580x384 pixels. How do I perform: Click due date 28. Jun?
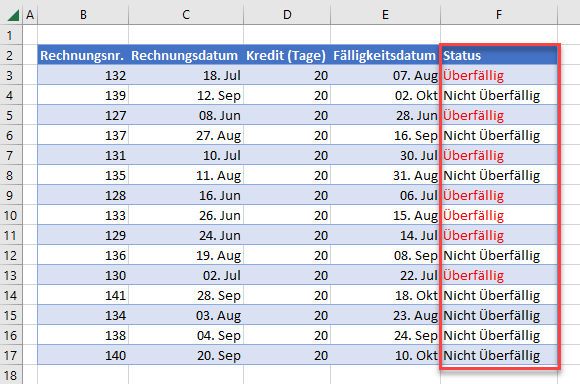tap(385, 115)
